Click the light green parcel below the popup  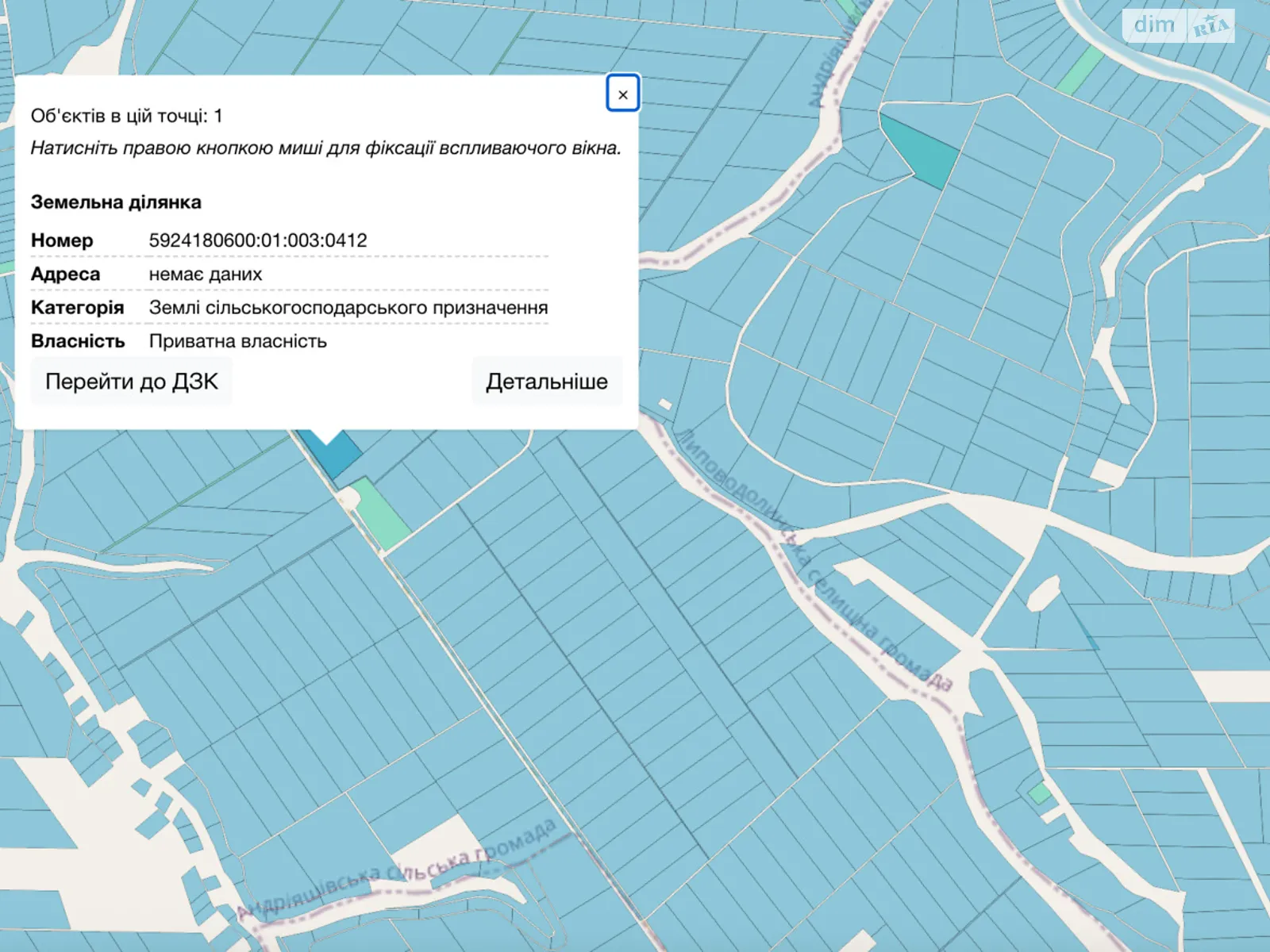tap(379, 512)
